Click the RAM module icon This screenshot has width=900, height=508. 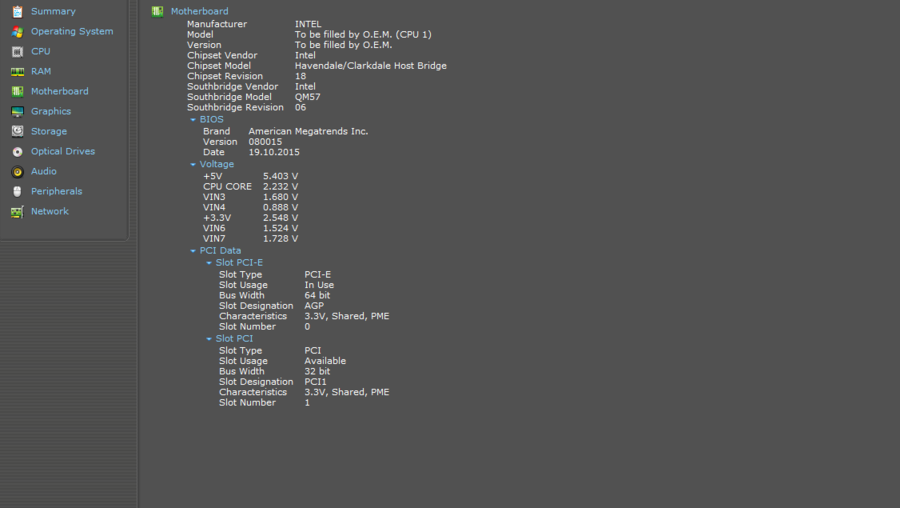pyautogui.click(x=17, y=72)
